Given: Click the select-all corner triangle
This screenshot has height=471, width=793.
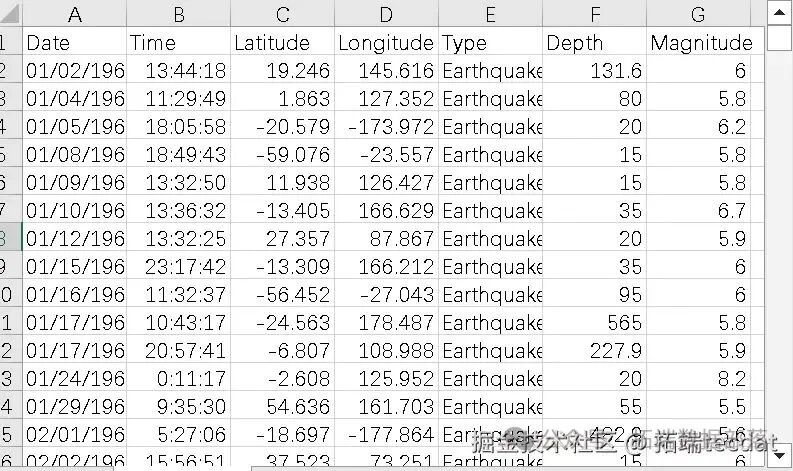Looking at the screenshot, I should tap(10, 13).
